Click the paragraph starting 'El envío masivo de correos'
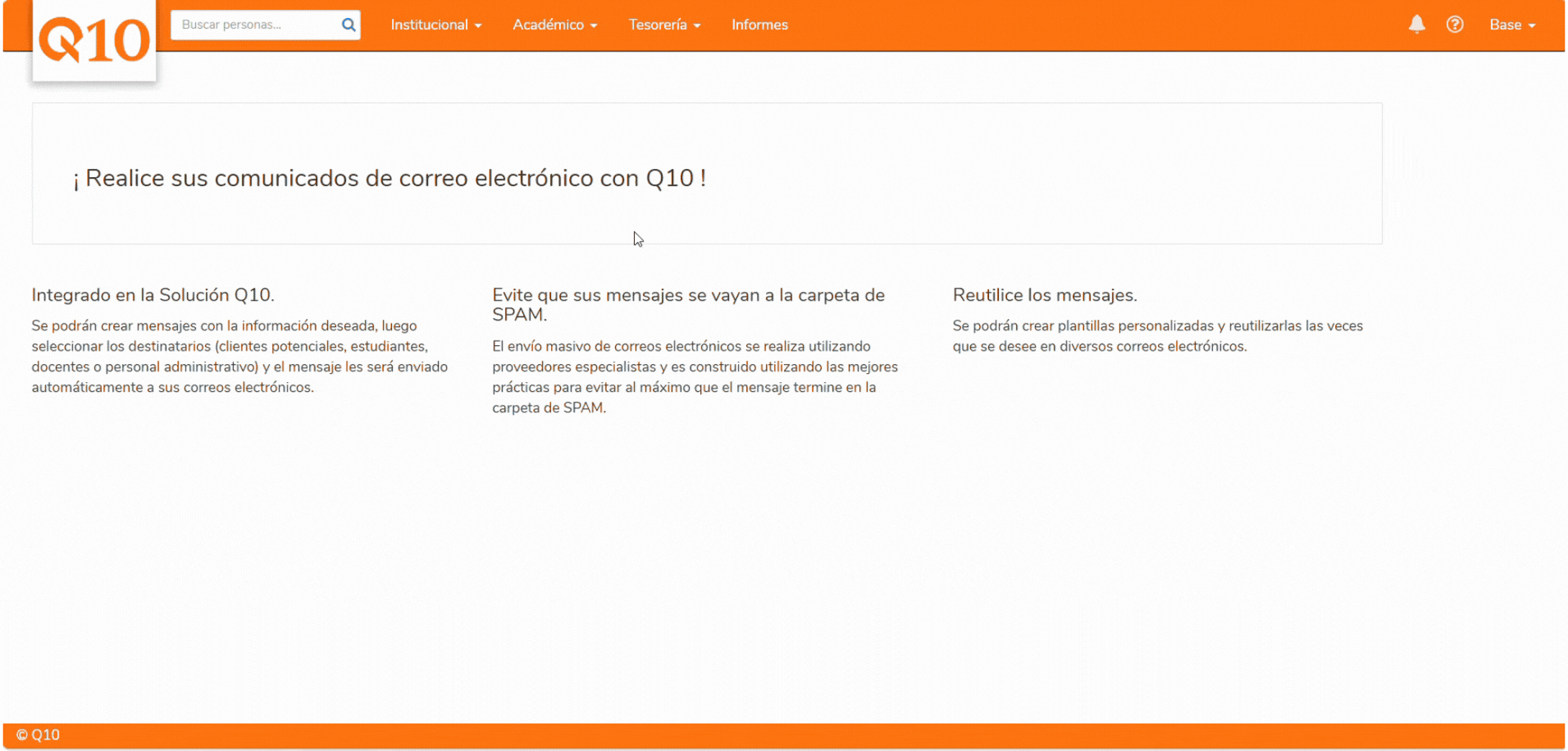 click(695, 377)
